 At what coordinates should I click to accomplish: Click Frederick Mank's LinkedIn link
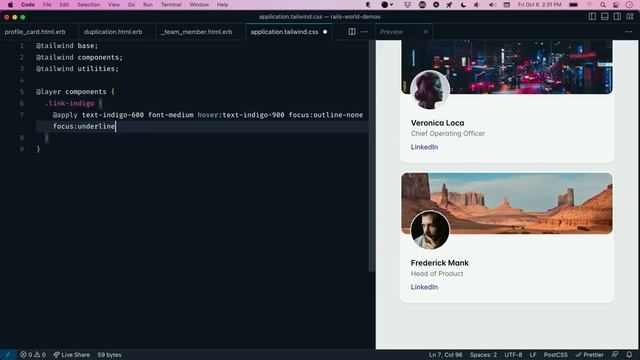click(424, 287)
